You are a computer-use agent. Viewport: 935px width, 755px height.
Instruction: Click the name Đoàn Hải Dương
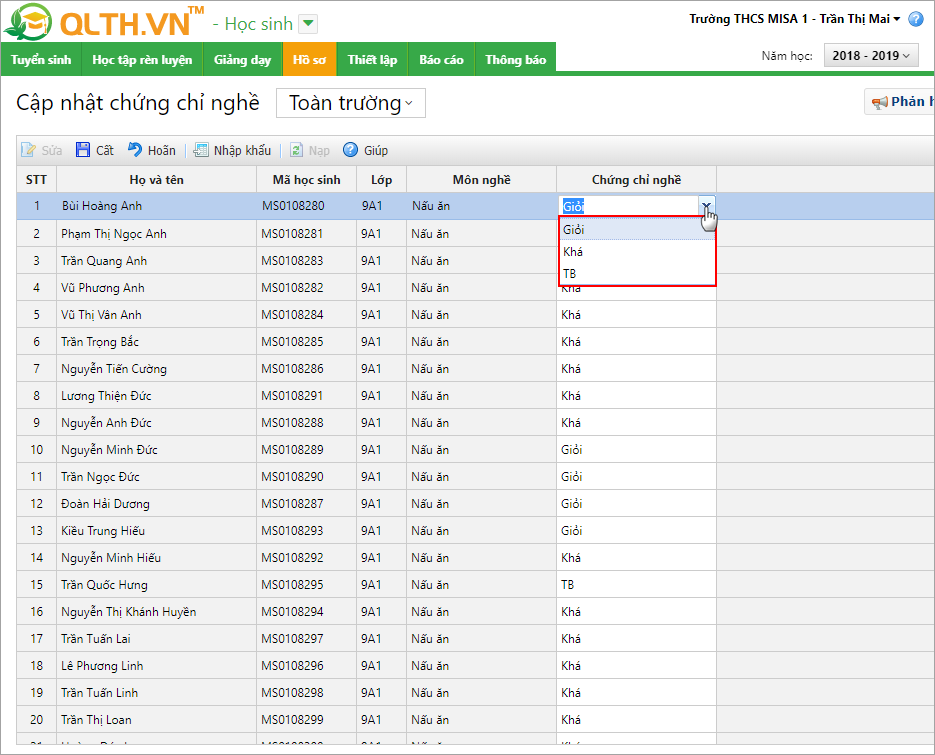(105, 504)
